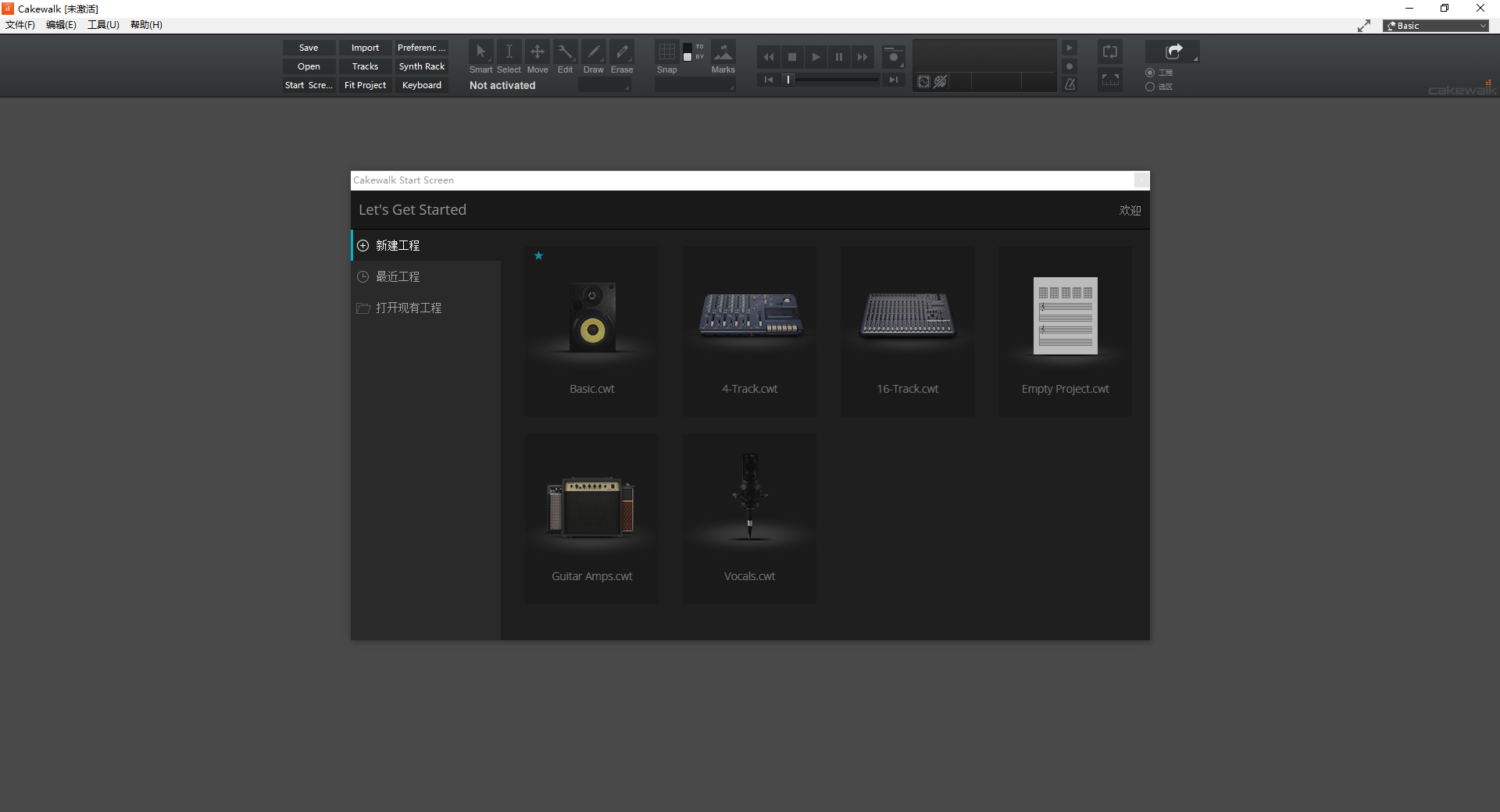Open the 打开现有工程 tab

click(x=427, y=308)
